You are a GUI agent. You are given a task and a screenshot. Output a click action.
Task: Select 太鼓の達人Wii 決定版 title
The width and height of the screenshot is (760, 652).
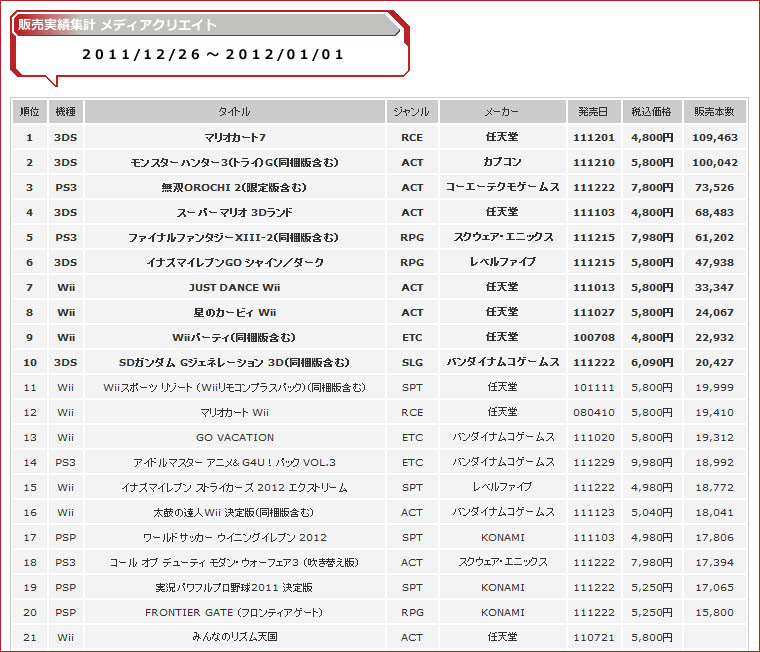coord(235,512)
